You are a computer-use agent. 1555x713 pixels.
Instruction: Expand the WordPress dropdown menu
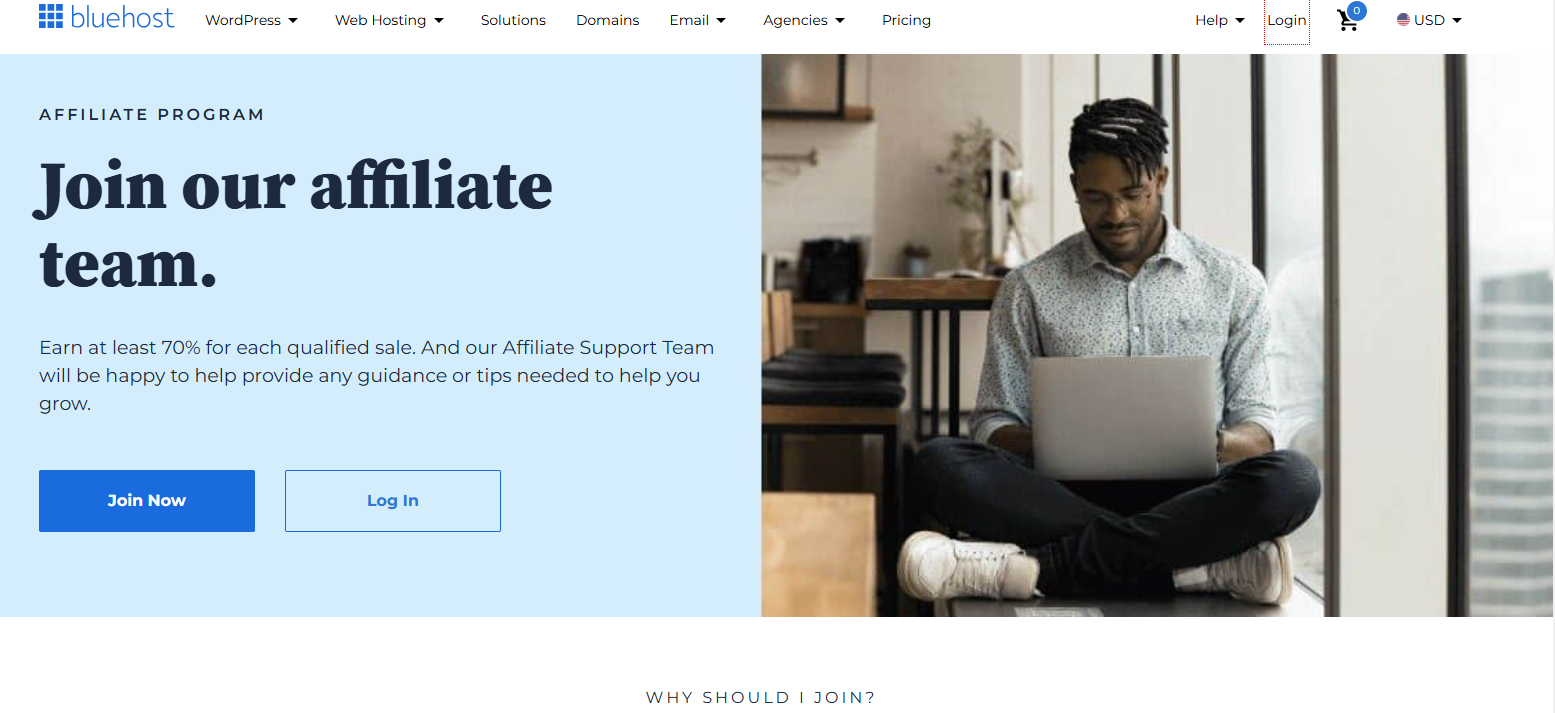(x=252, y=20)
